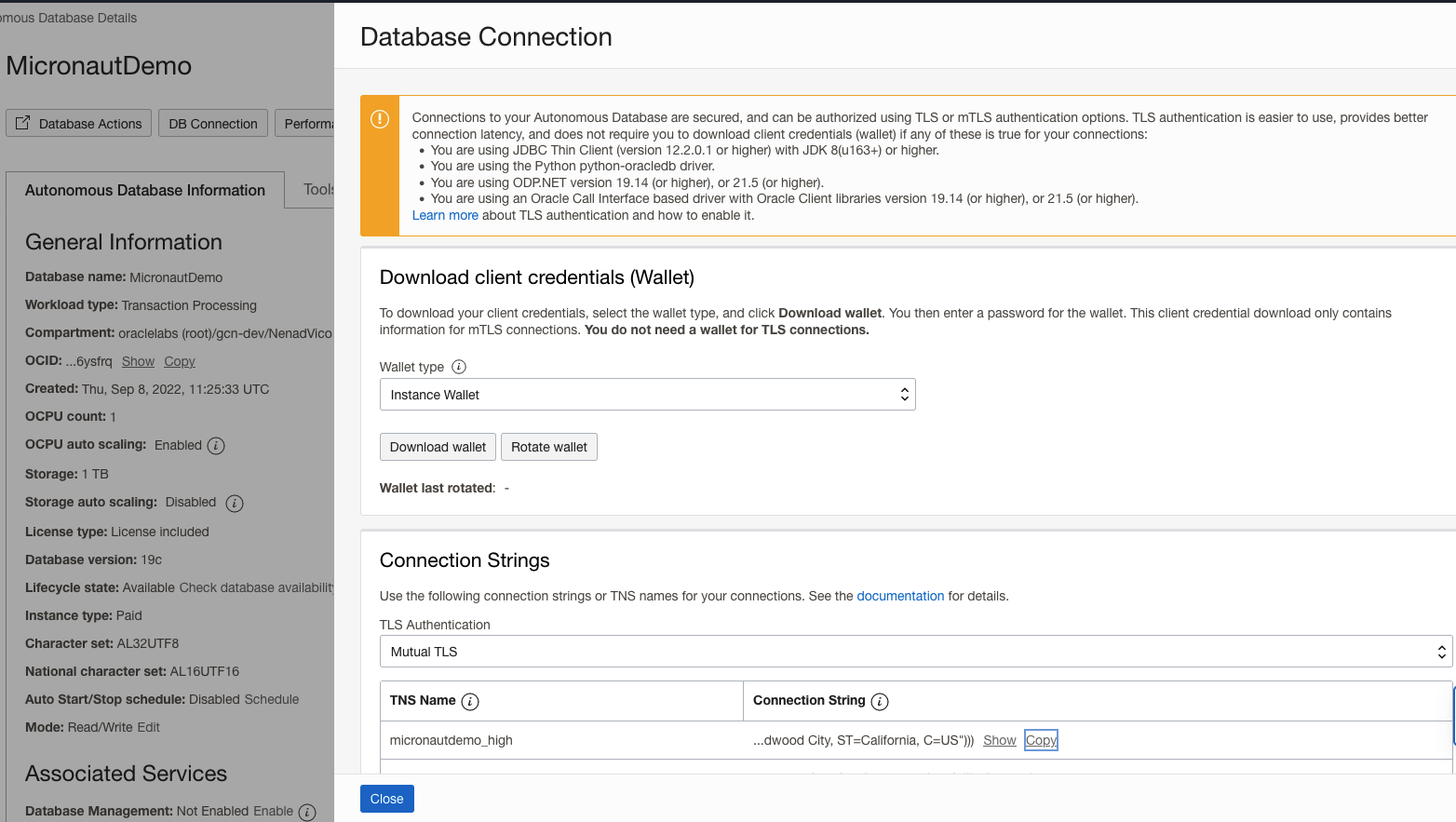Click the Performance button behind panel
Screen dimensions: 1456x822
point(304,124)
